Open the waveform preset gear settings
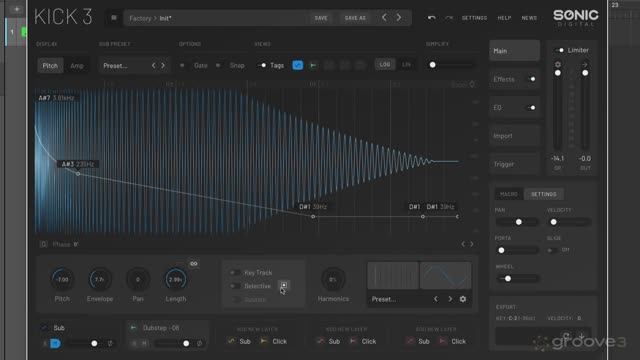Screen dimensions: 640x360 463,299
